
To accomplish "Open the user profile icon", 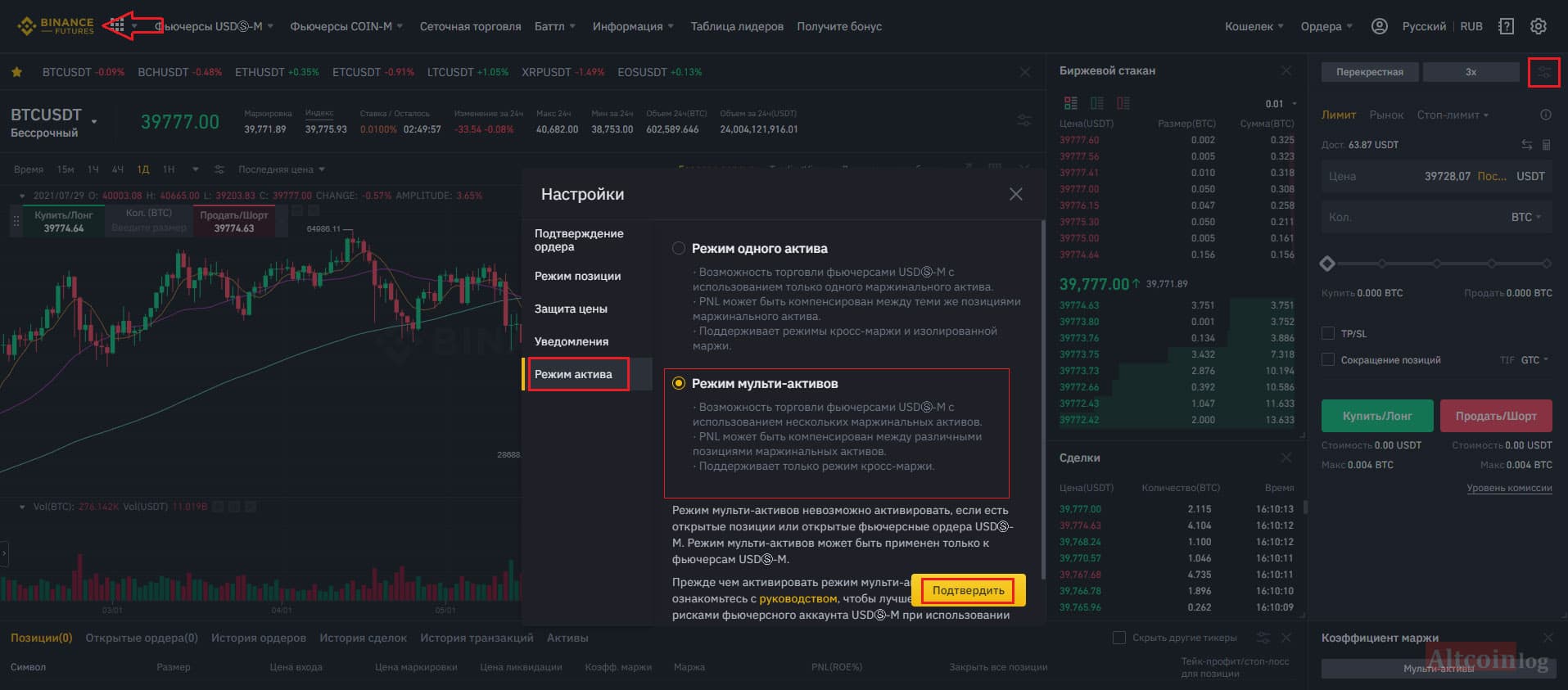I will [1379, 26].
